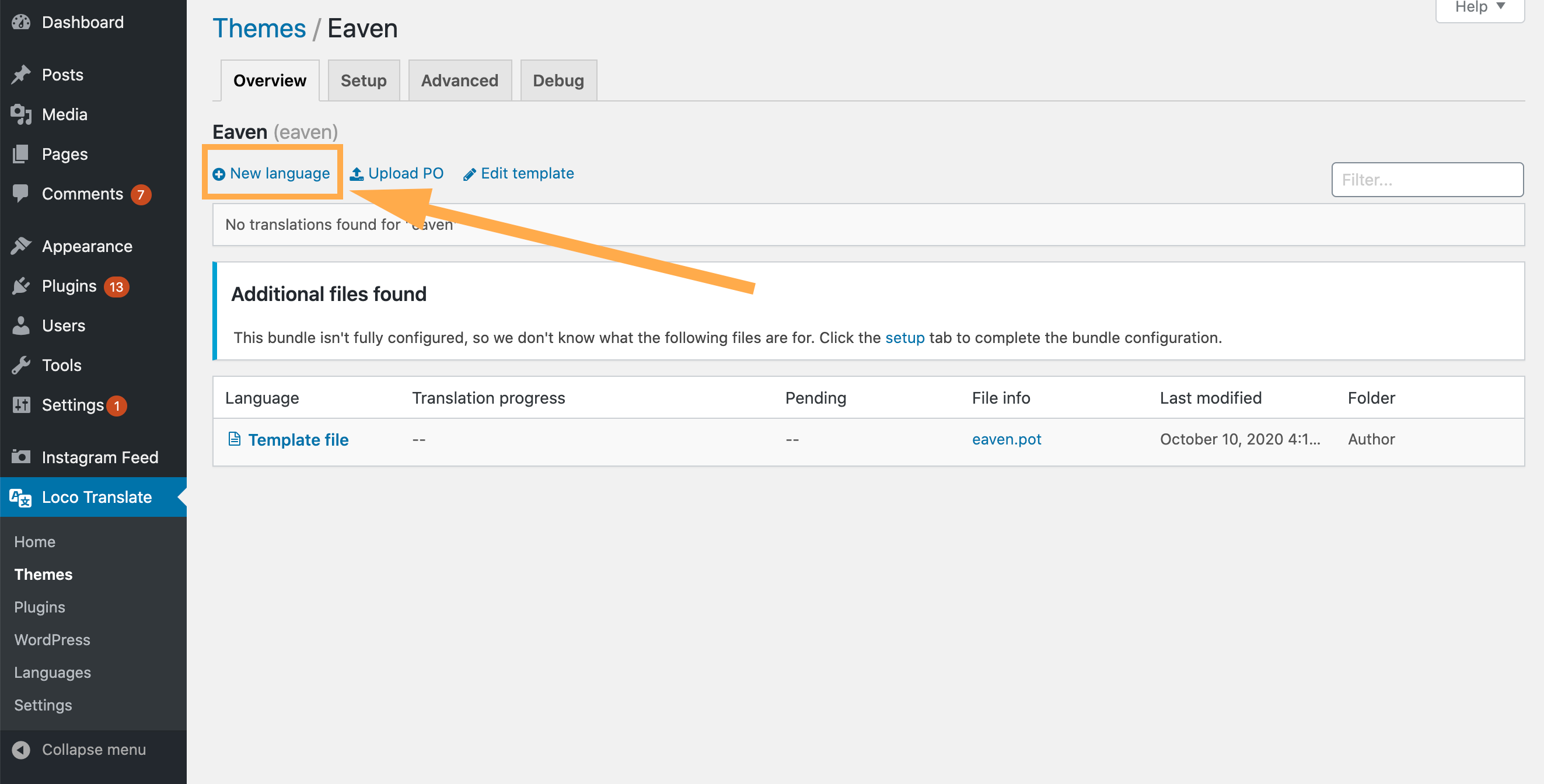Click the Edit template pencil icon
The image size is (1544, 784).
coord(469,174)
